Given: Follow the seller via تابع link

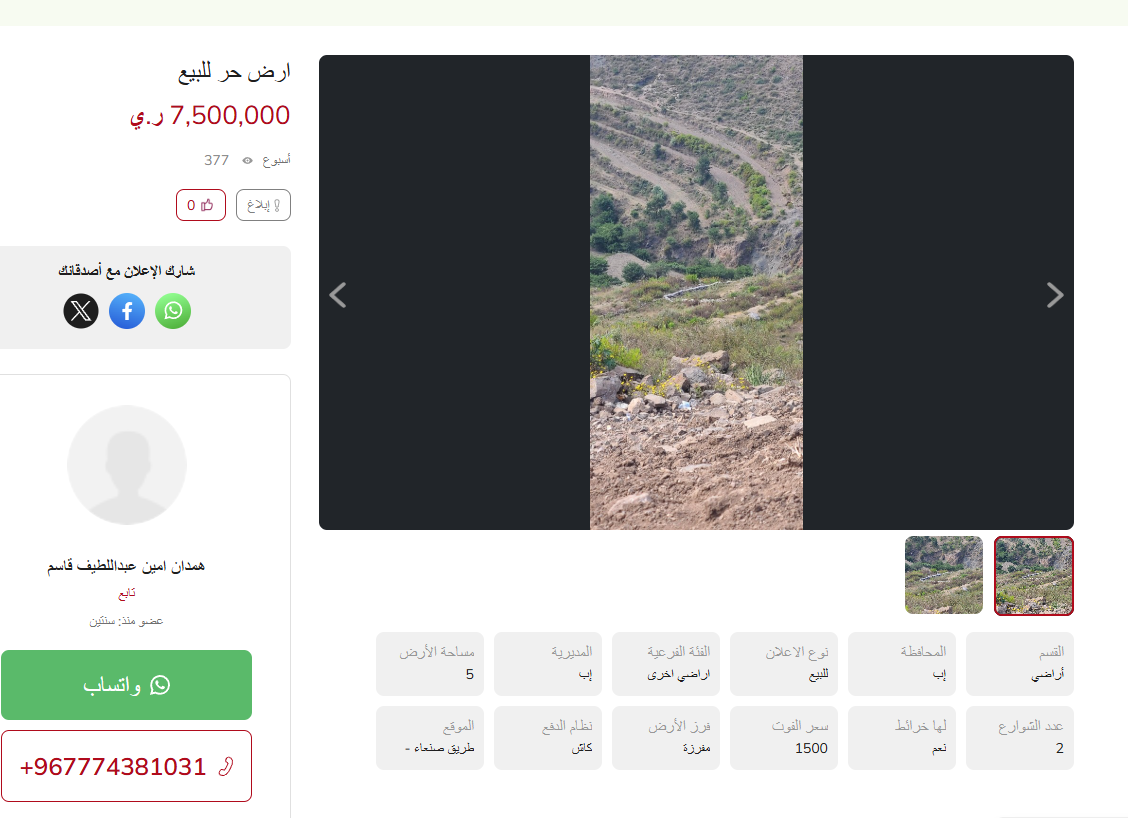Looking at the screenshot, I should coord(127,594).
